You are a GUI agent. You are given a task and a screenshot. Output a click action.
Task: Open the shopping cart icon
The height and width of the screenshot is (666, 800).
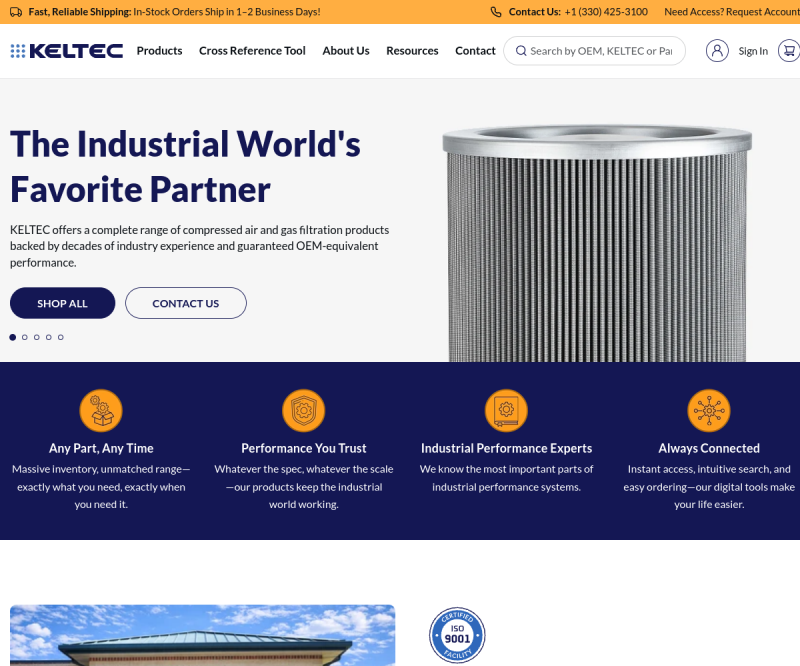(x=789, y=51)
